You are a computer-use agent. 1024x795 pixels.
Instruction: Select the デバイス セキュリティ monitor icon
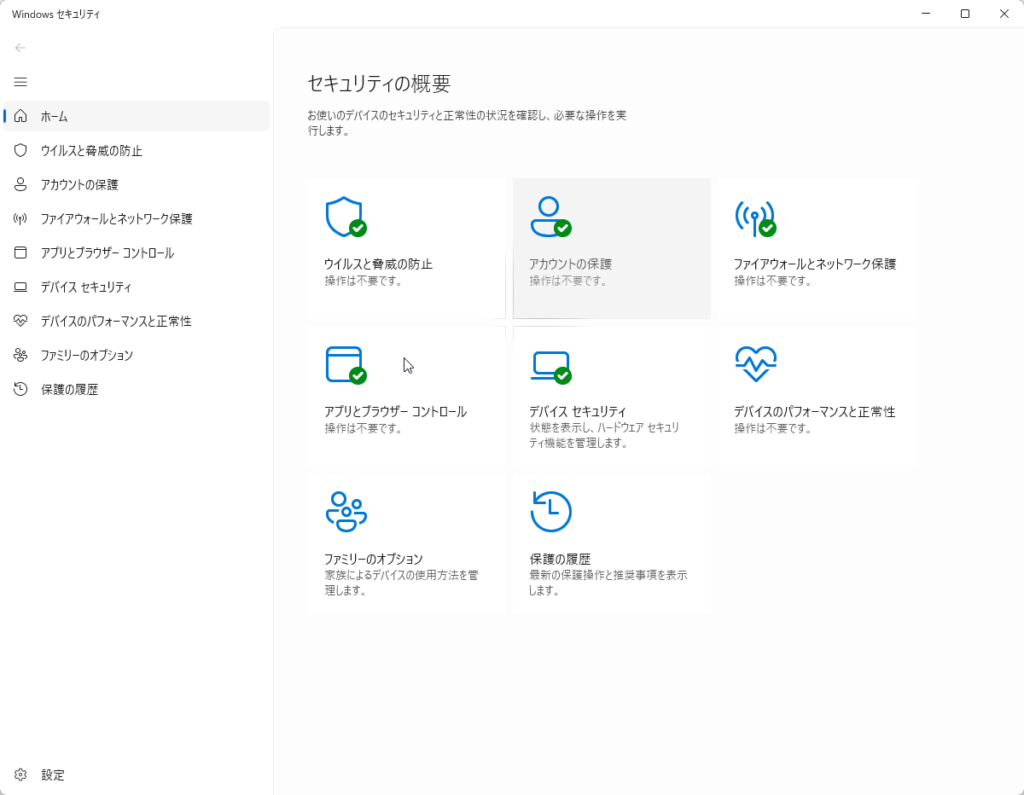[x=553, y=363]
